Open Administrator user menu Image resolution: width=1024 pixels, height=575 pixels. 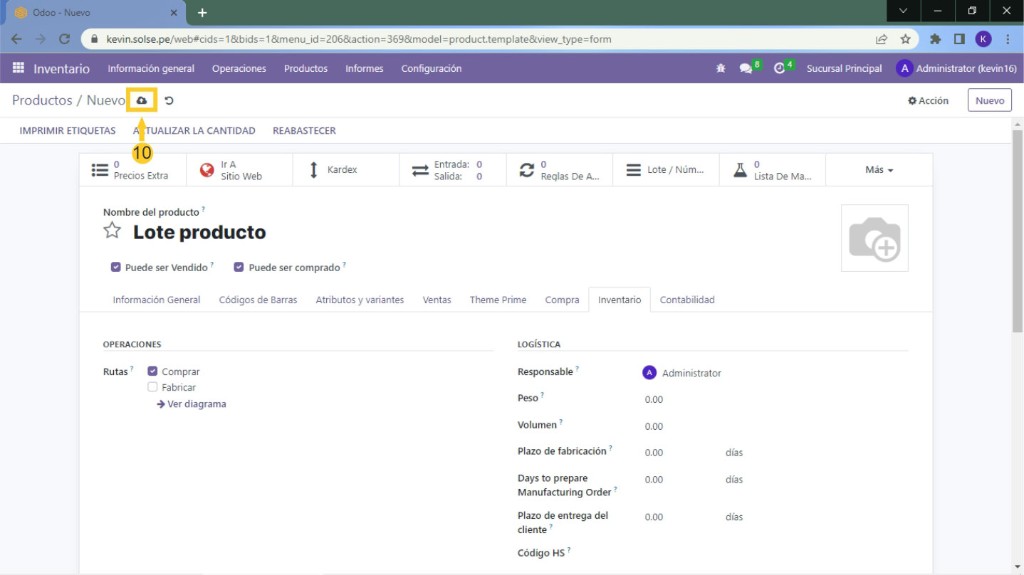(x=957, y=68)
